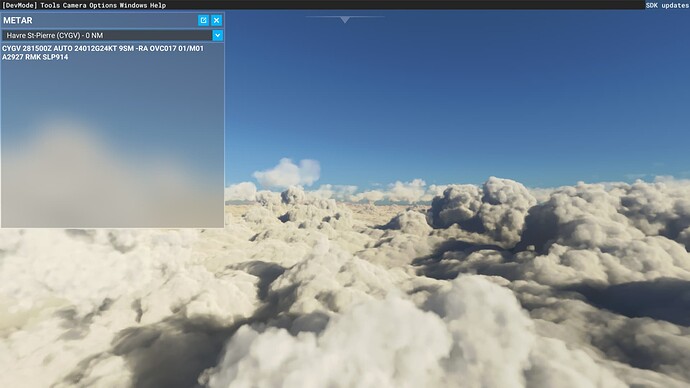
Task: Click the blurred empty area of METAR panel
Action: (112, 145)
